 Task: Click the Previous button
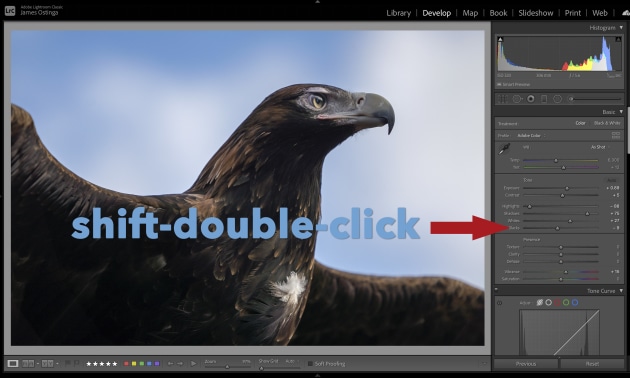[x=526, y=364]
